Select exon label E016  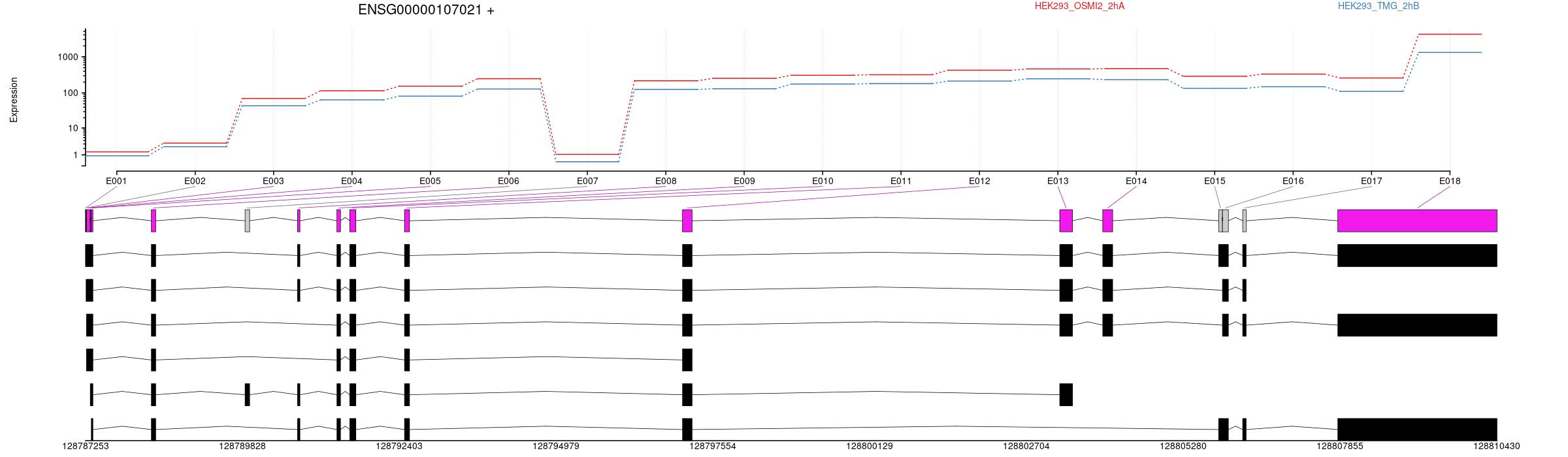coord(1293,181)
